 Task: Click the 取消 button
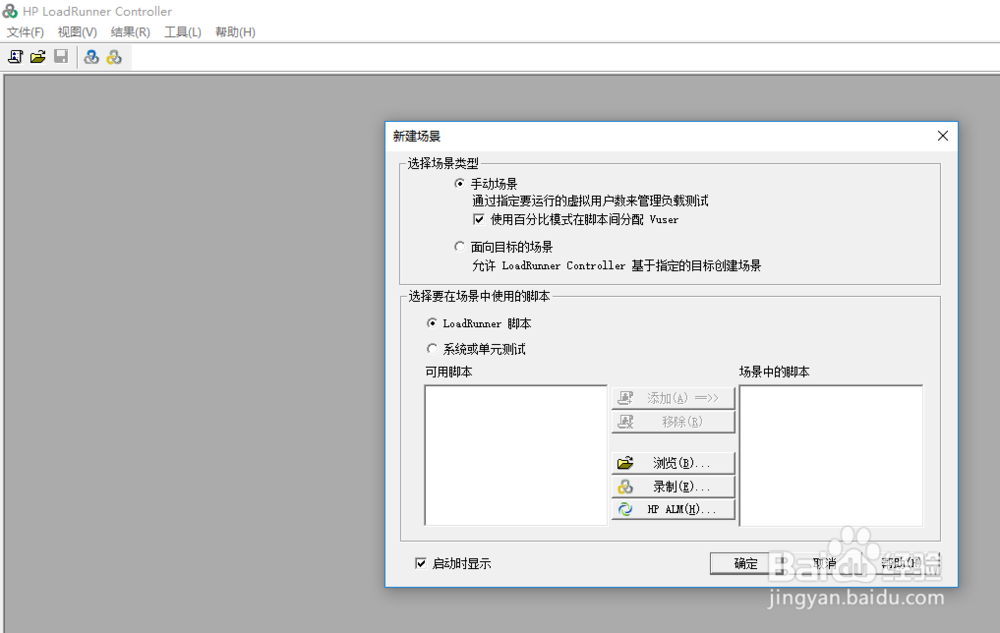pos(824,563)
